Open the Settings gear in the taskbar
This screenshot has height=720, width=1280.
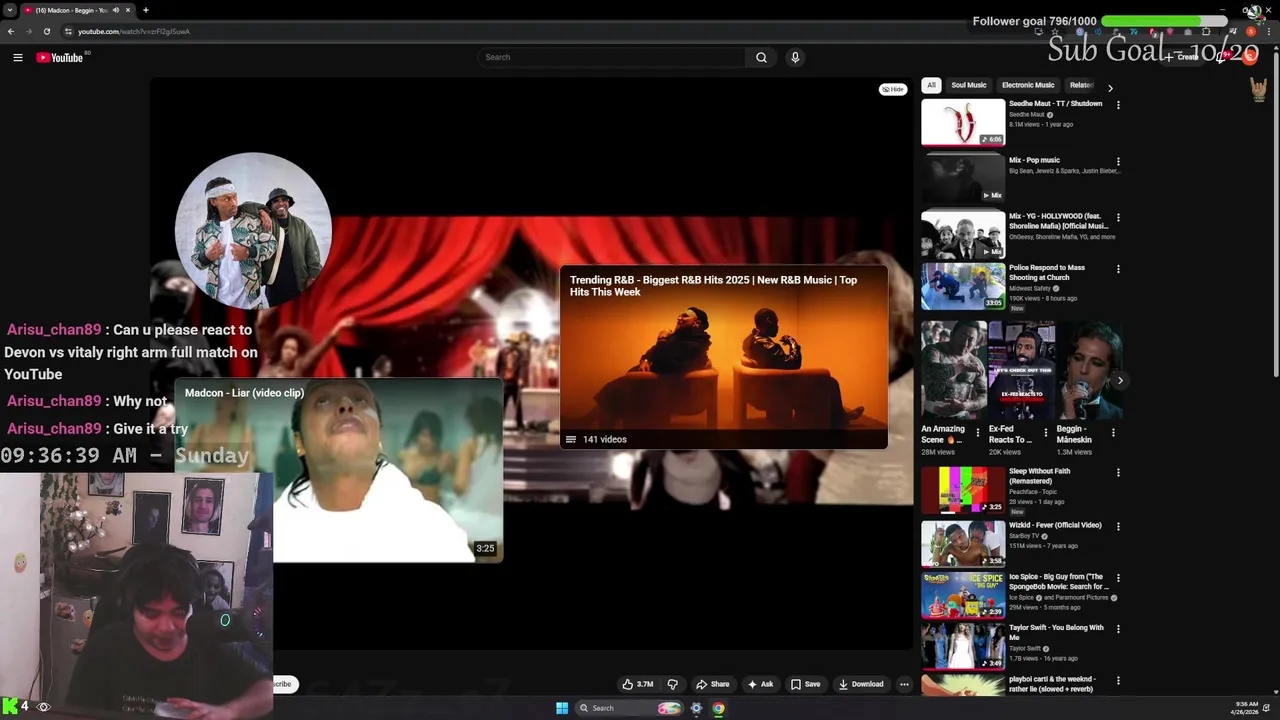tap(696, 708)
